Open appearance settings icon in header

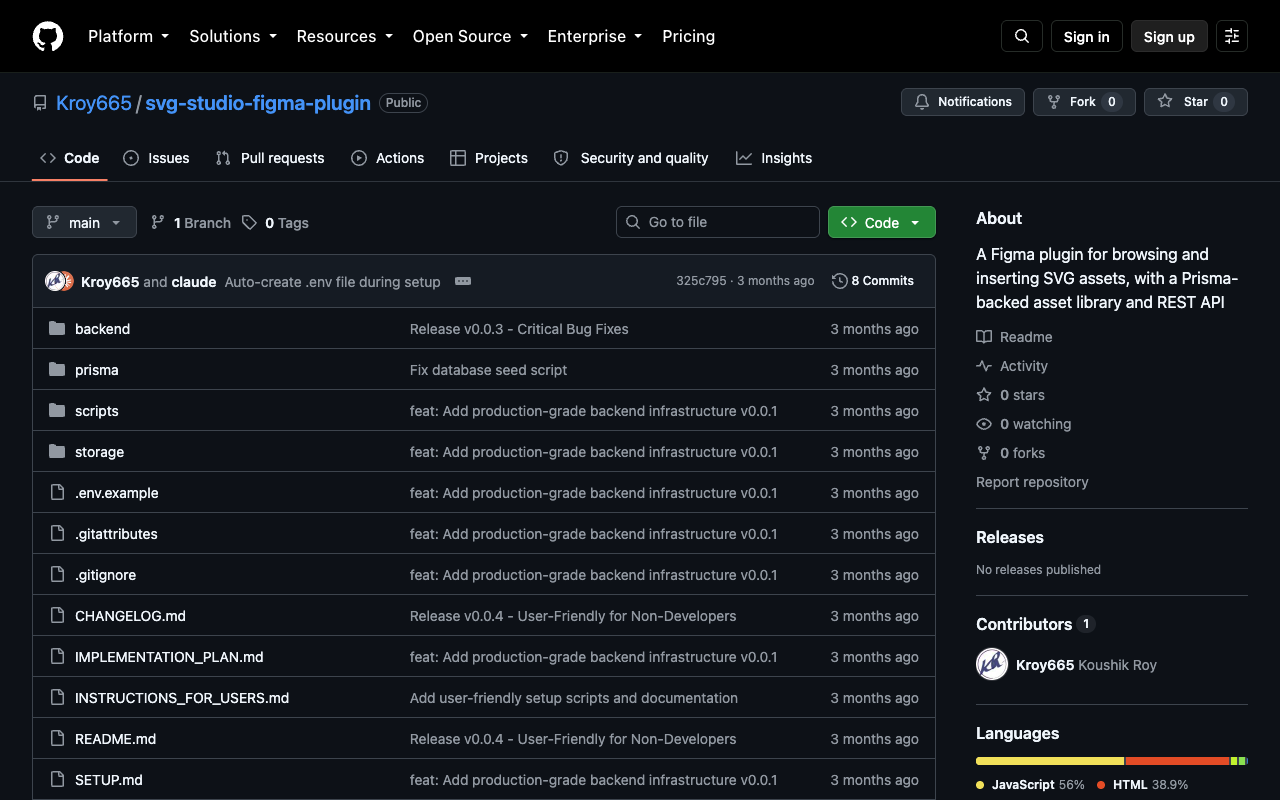(1232, 36)
